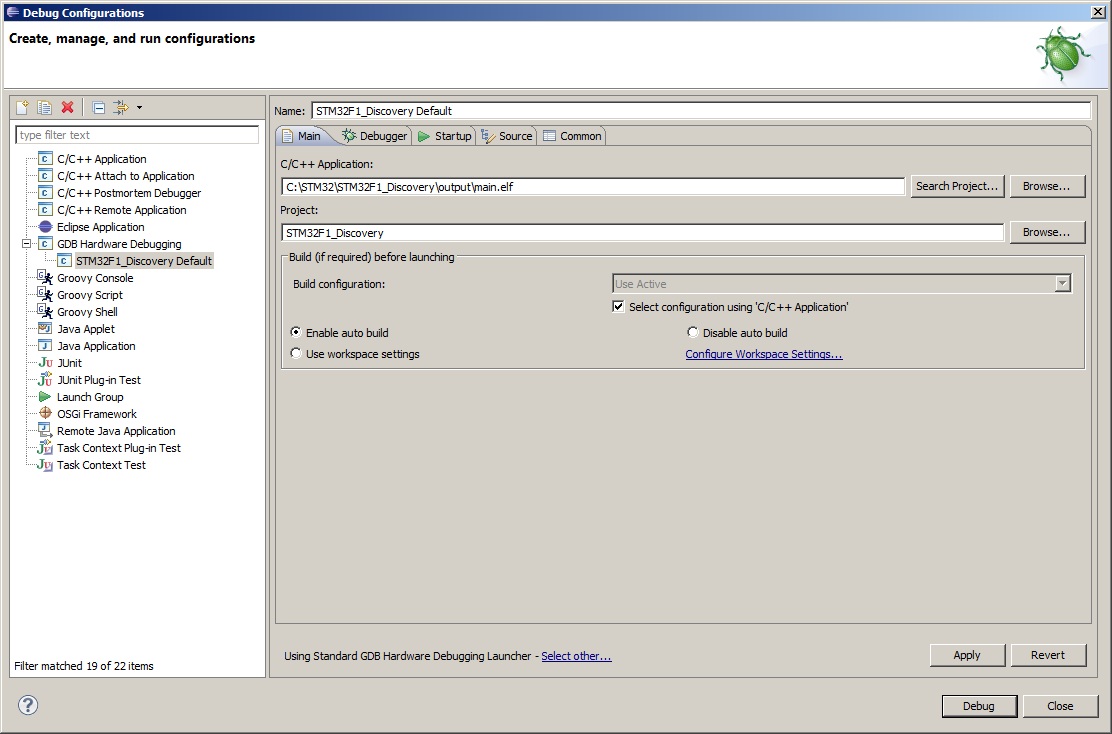
Task: Click the C/C++ Application path field
Action: tap(593, 187)
